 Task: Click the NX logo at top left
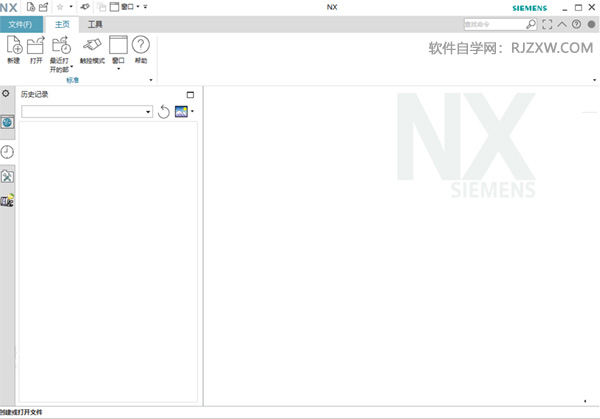click(x=8, y=8)
